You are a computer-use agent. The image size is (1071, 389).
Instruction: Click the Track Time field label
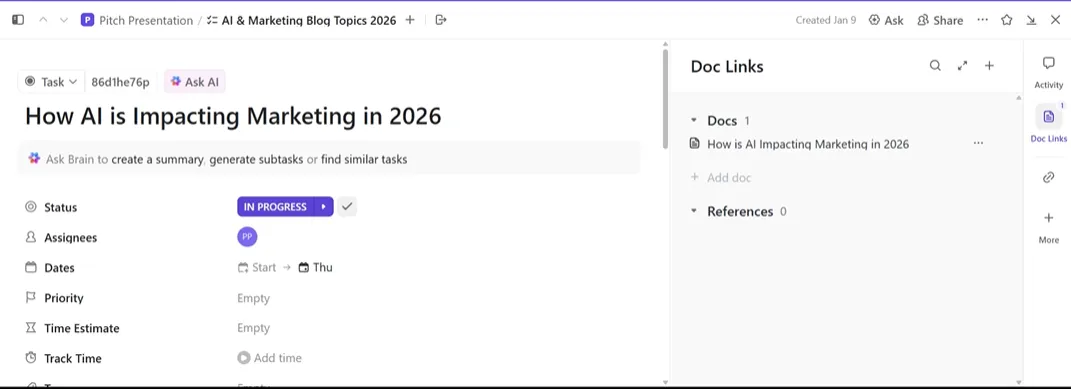coord(73,358)
